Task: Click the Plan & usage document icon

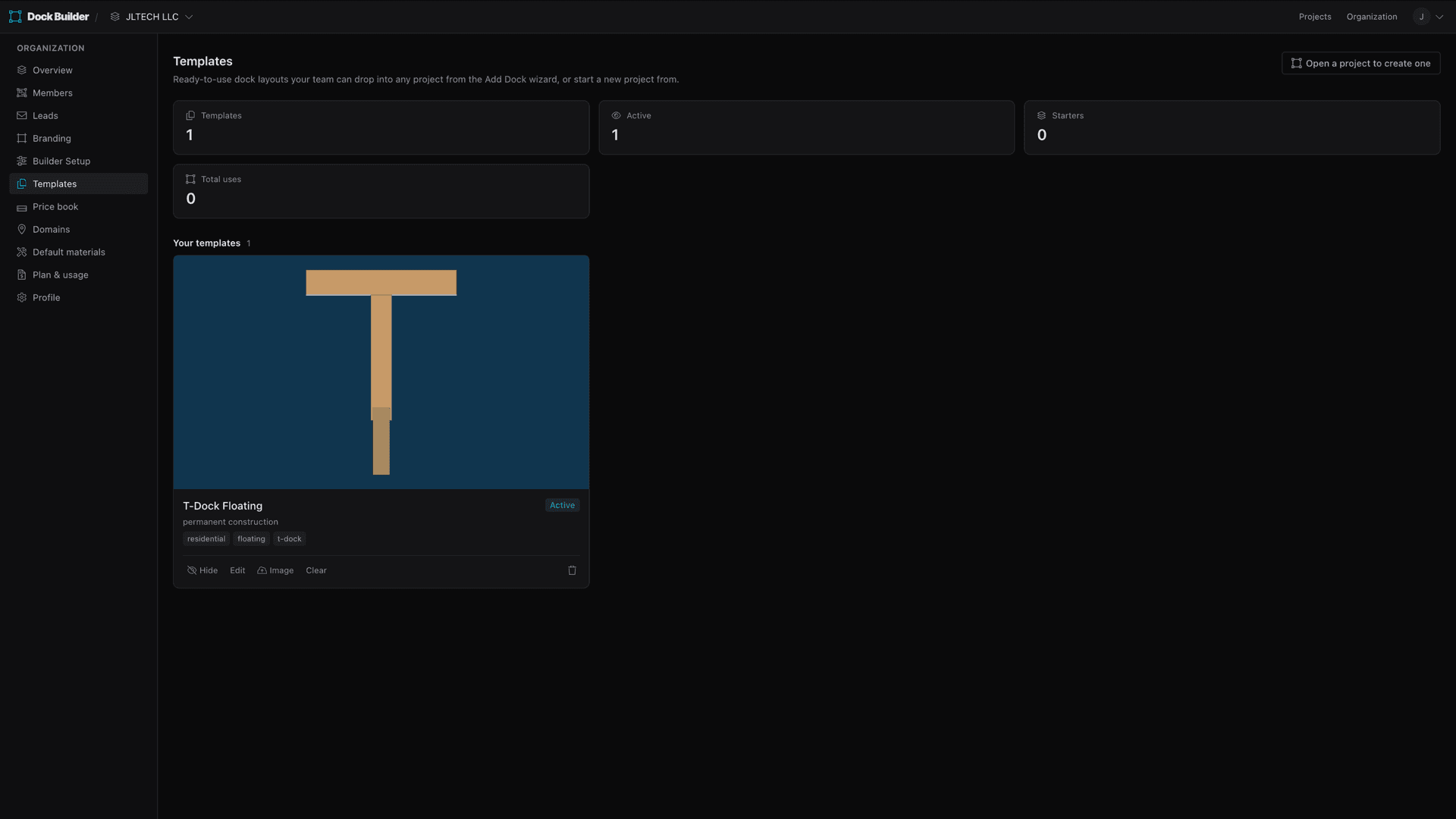Action: pyautogui.click(x=22, y=275)
